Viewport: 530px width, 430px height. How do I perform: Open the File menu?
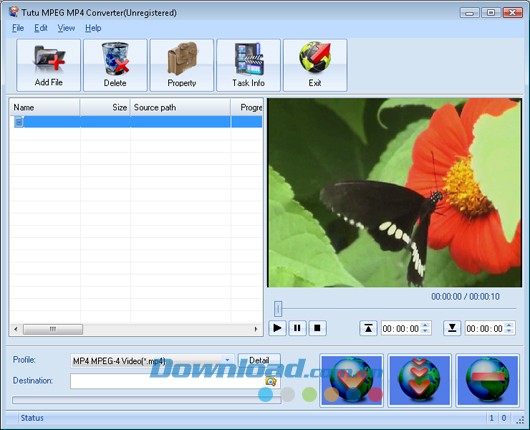tap(18, 28)
